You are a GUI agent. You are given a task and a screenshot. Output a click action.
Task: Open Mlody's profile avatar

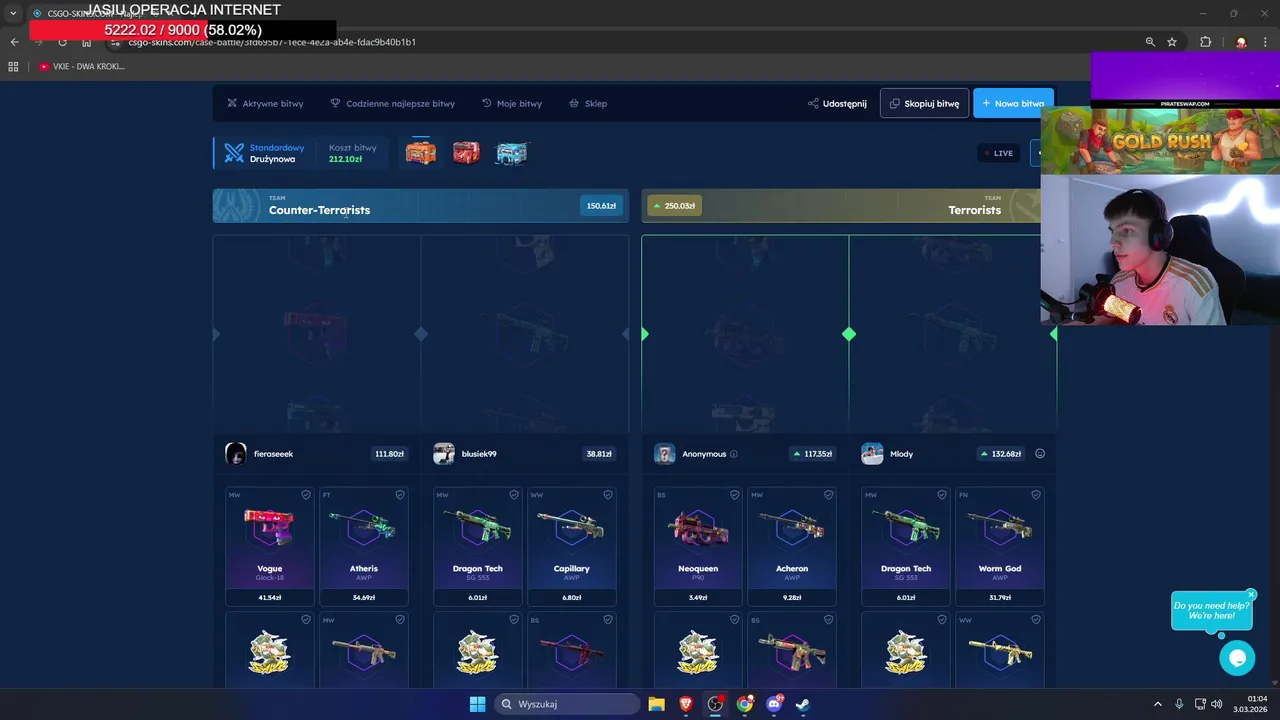[872, 454]
